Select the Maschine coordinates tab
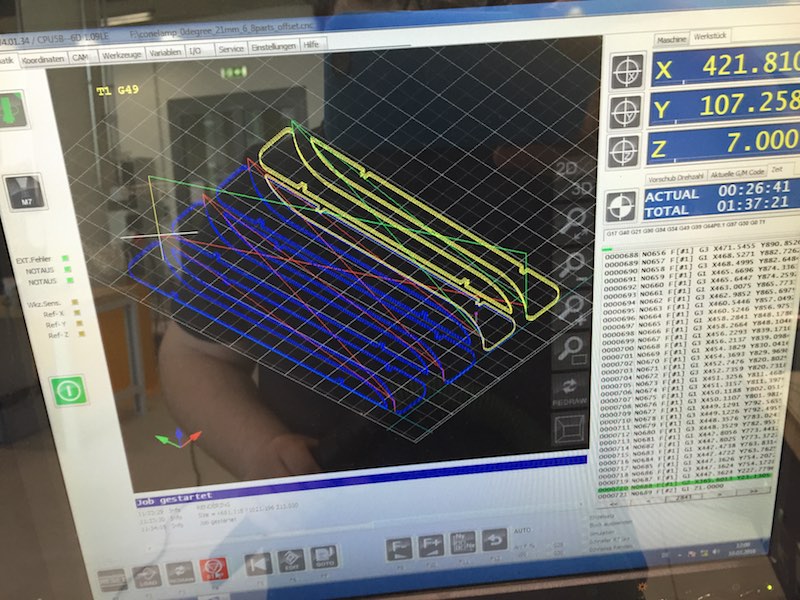Screen dimensions: 800x600 pyautogui.click(x=671, y=39)
